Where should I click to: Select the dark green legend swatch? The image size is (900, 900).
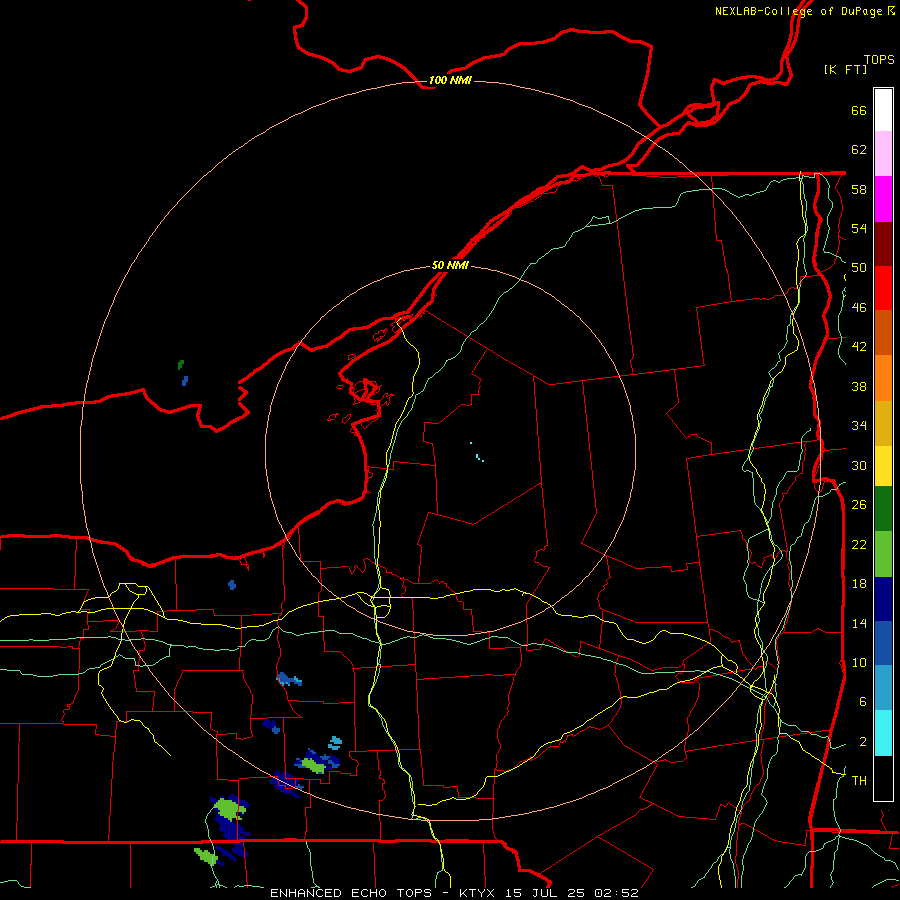tap(883, 509)
